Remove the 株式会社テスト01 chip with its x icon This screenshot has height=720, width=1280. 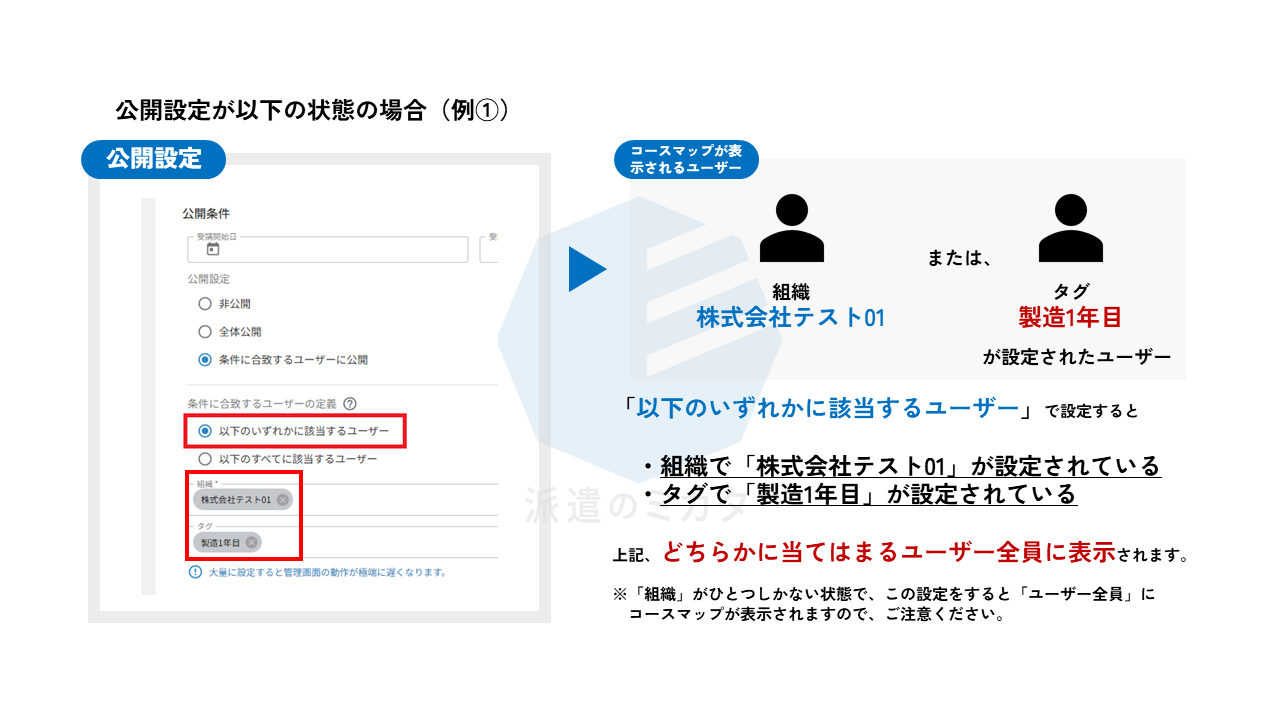click(283, 499)
